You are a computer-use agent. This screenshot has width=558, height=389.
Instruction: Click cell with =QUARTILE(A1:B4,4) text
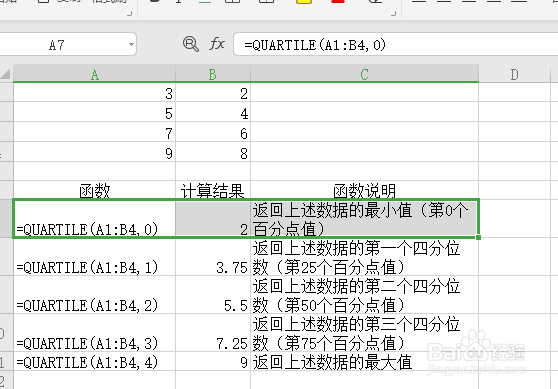(94, 362)
